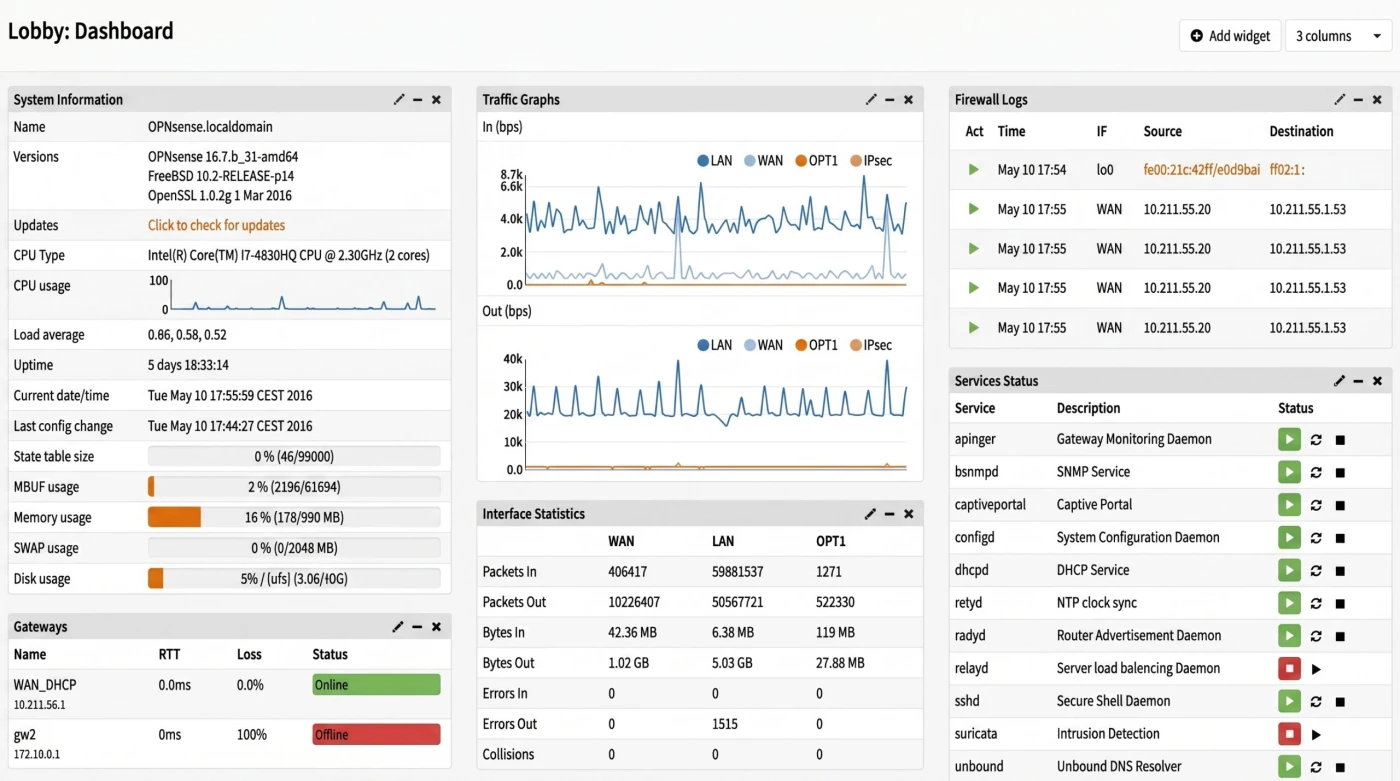This screenshot has height=781, width=1400.
Task: Click the Memory usage progress bar
Action: pyautogui.click(x=294, y=517)
